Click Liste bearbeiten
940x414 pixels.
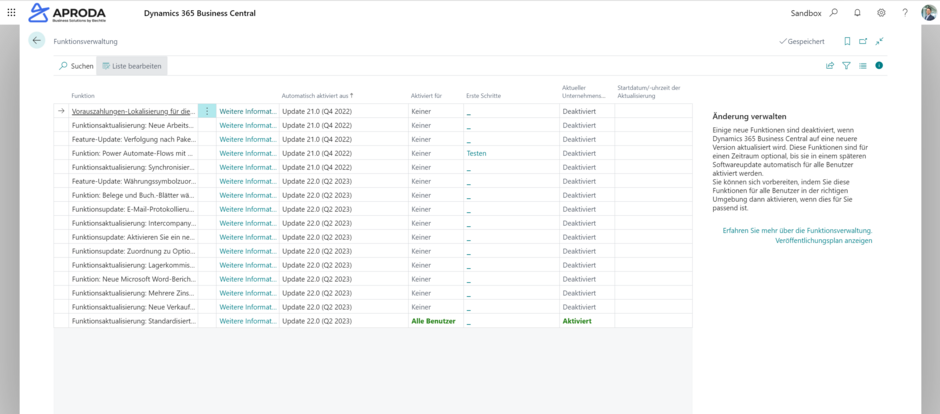(x=132, y=66)
